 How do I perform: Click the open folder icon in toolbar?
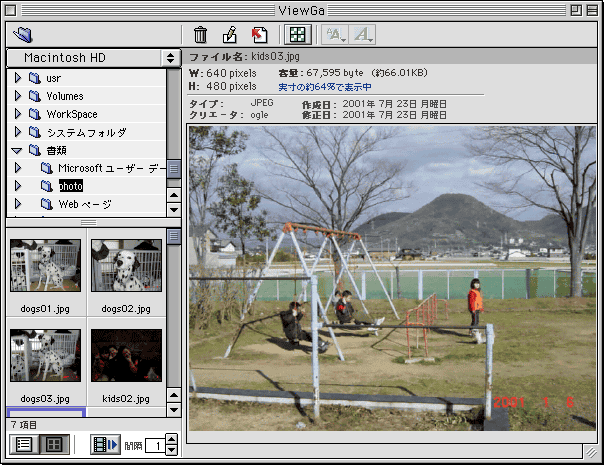(23, 35)
